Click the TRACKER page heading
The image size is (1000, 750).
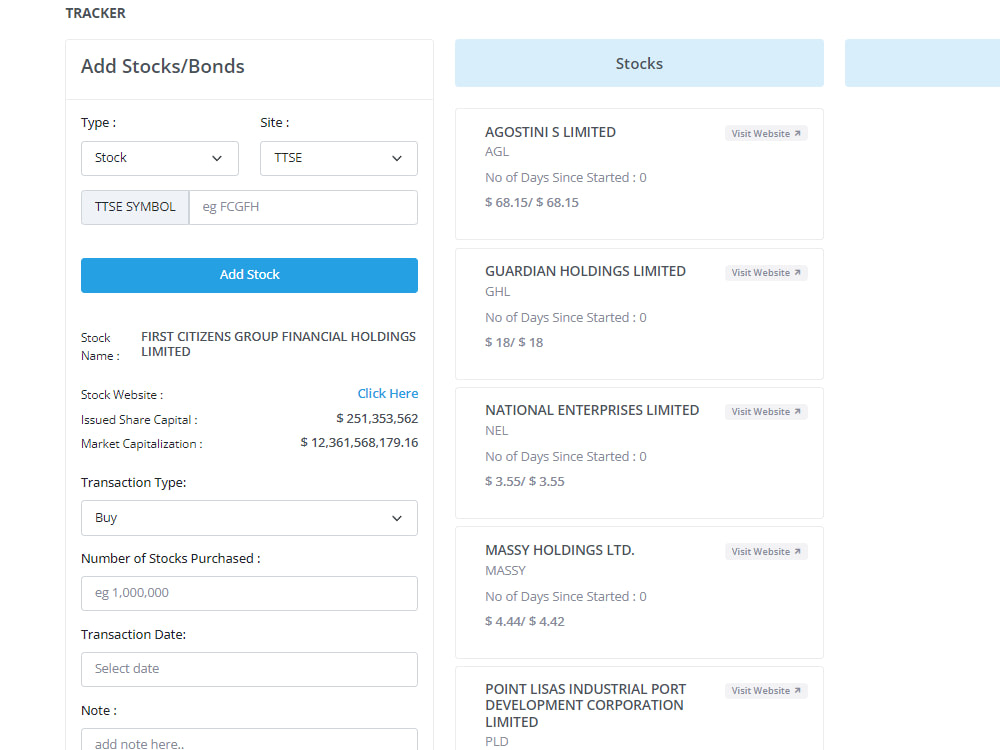pos(96,13)
